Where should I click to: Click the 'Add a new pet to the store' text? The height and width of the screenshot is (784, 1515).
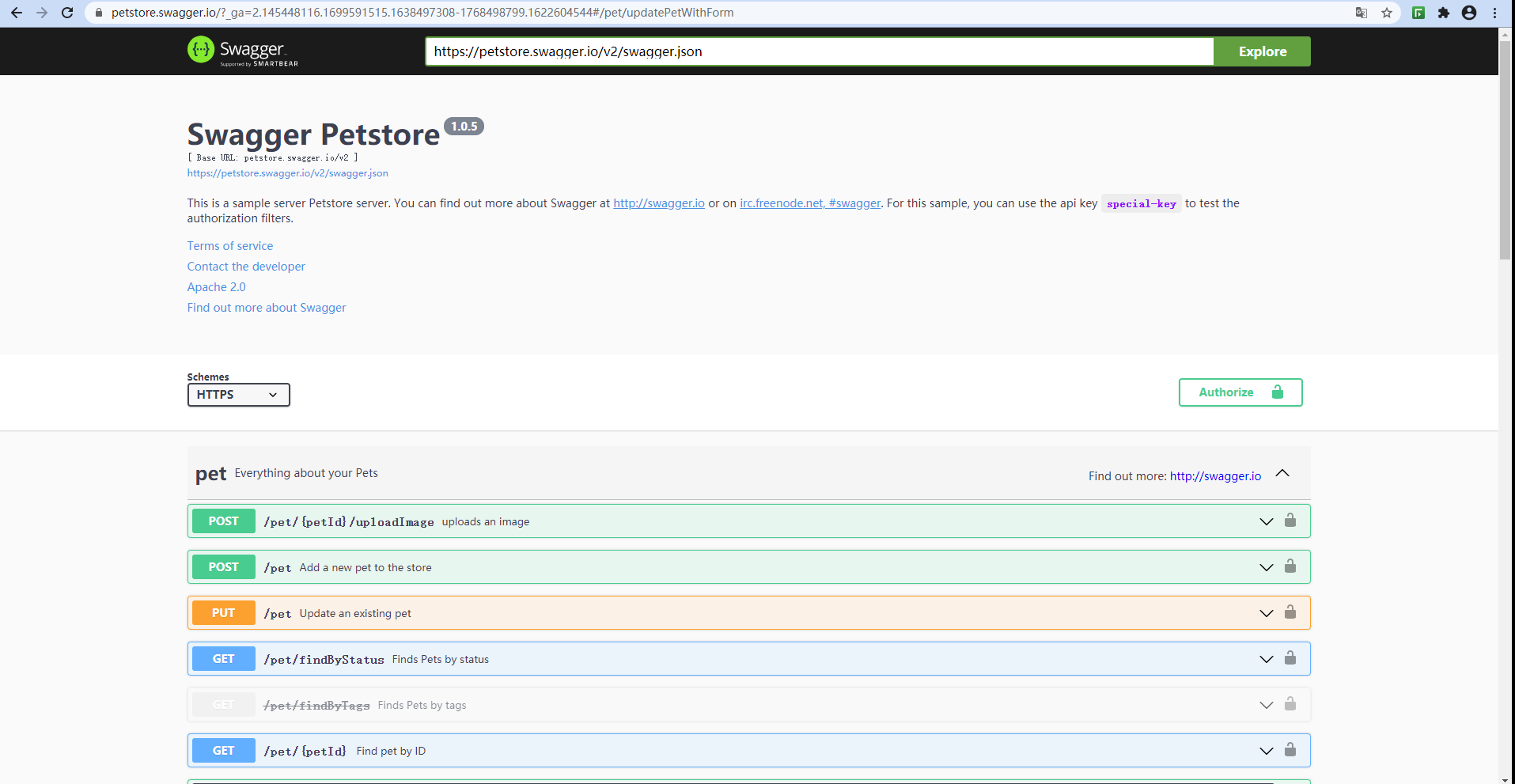(x=365, y=567)
